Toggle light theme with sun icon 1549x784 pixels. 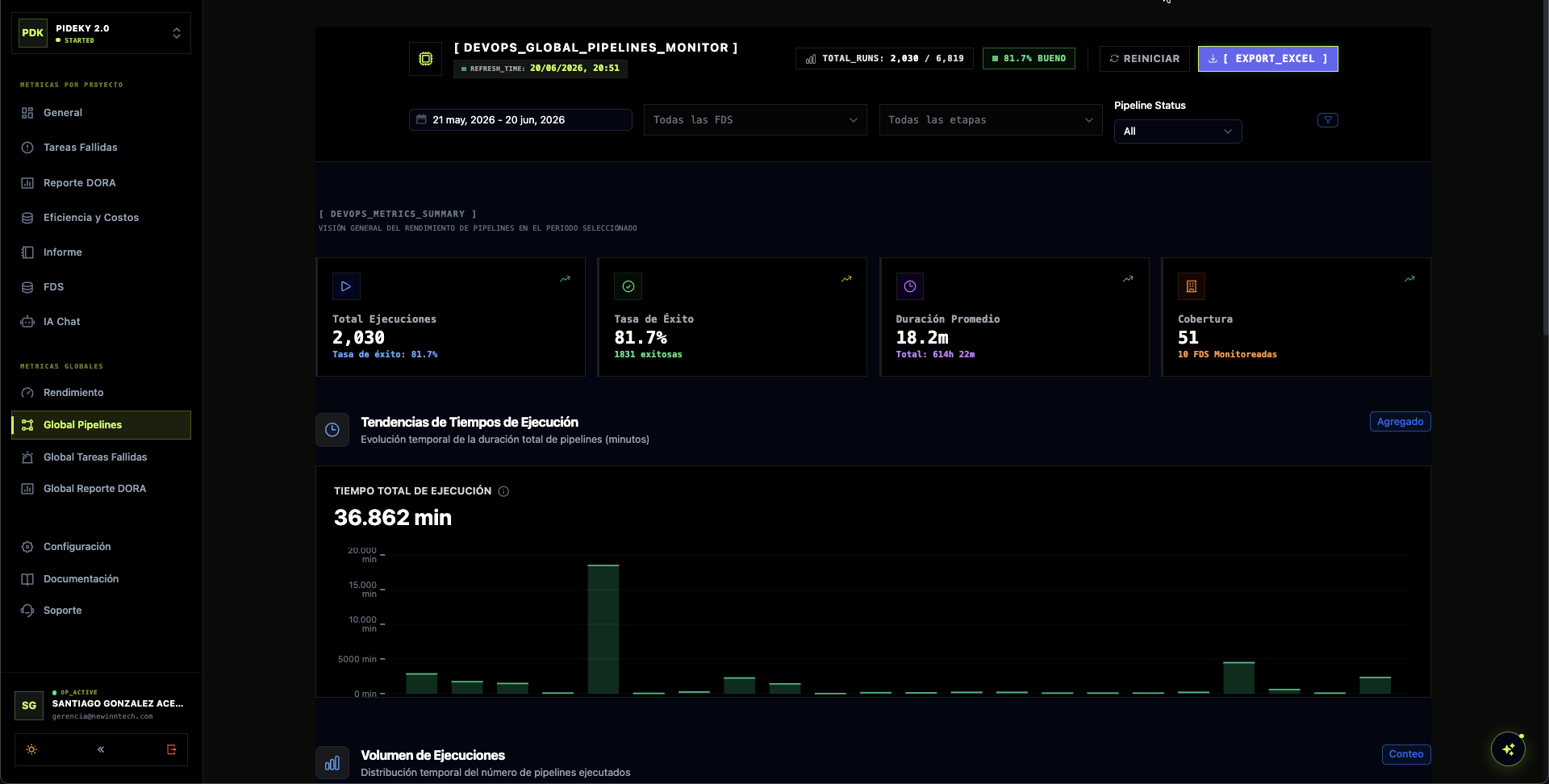click(31, 749)
